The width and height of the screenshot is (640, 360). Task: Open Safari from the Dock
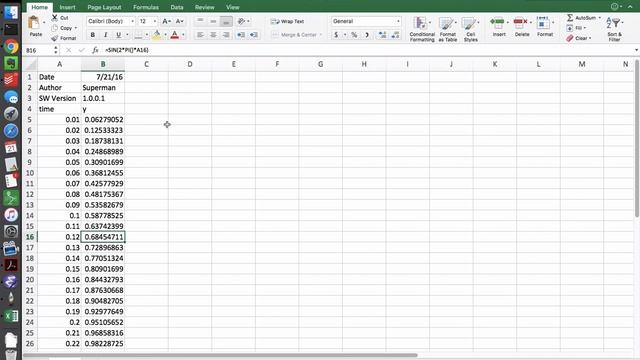11,131
